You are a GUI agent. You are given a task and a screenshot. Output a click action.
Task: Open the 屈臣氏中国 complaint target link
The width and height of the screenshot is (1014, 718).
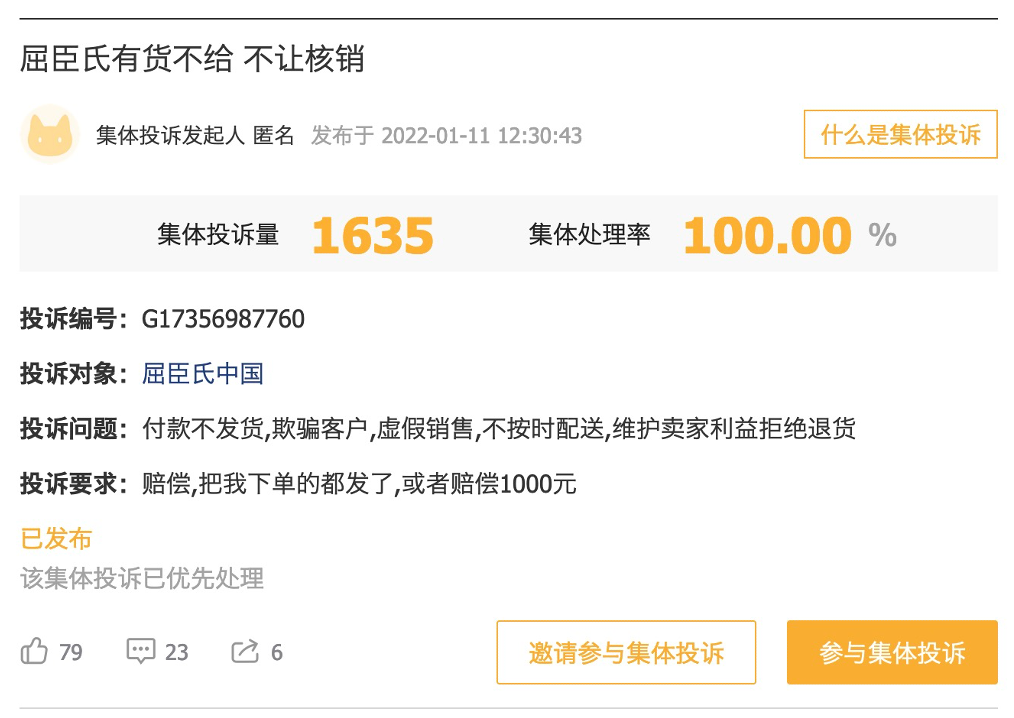203,374
